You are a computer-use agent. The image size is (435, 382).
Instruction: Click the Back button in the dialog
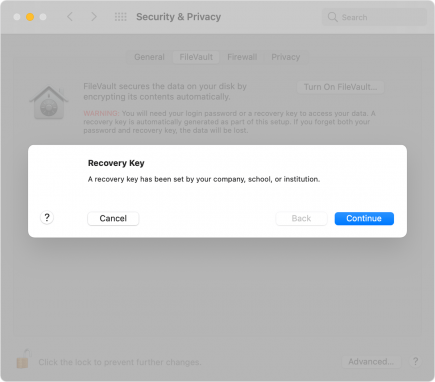[301, 218]
